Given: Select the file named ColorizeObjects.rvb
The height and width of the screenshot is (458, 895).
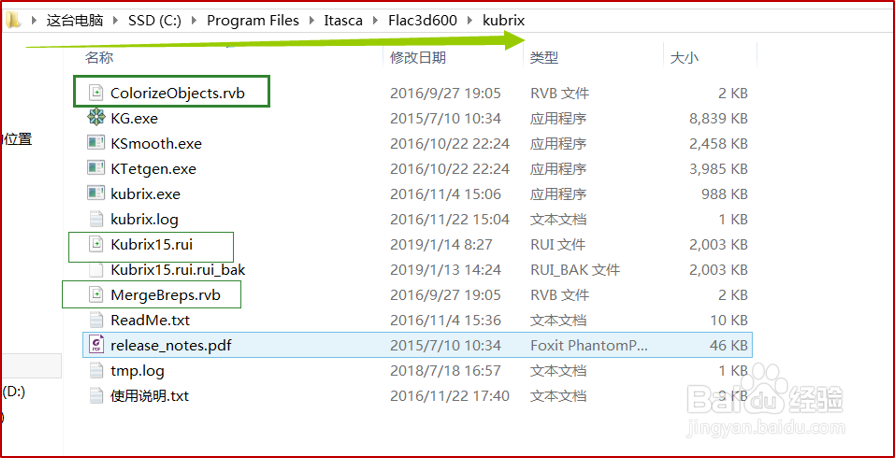Looking at the screenshot, I should pyautogui.click(x=178, y=93).
